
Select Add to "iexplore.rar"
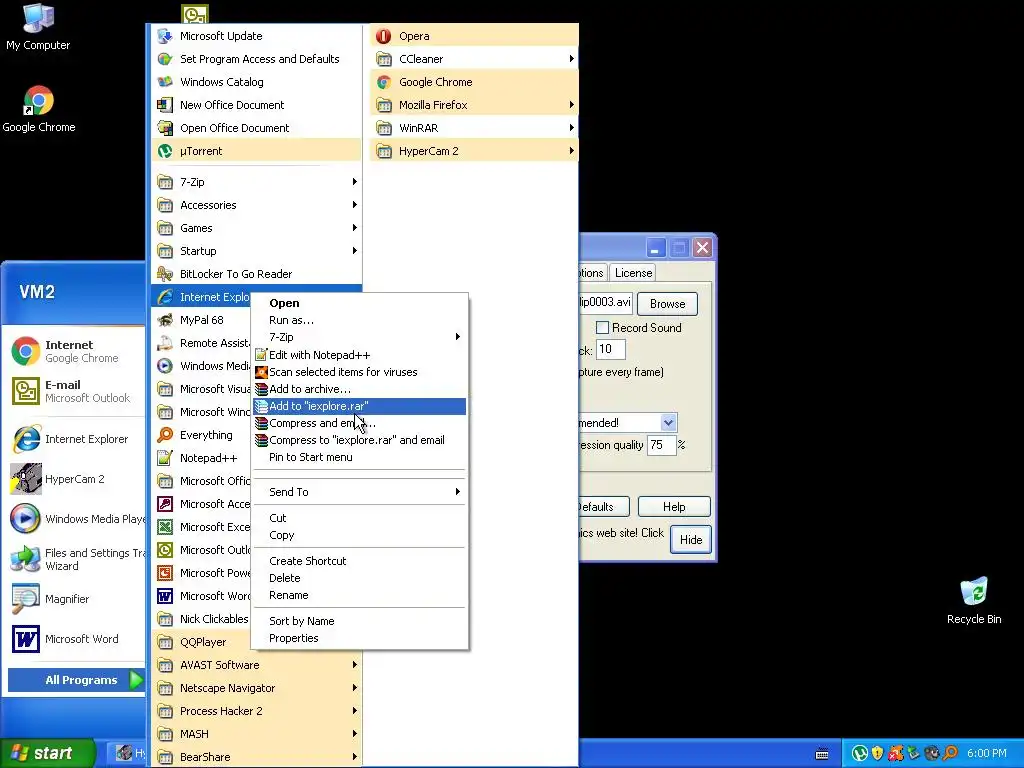point(359,406)
